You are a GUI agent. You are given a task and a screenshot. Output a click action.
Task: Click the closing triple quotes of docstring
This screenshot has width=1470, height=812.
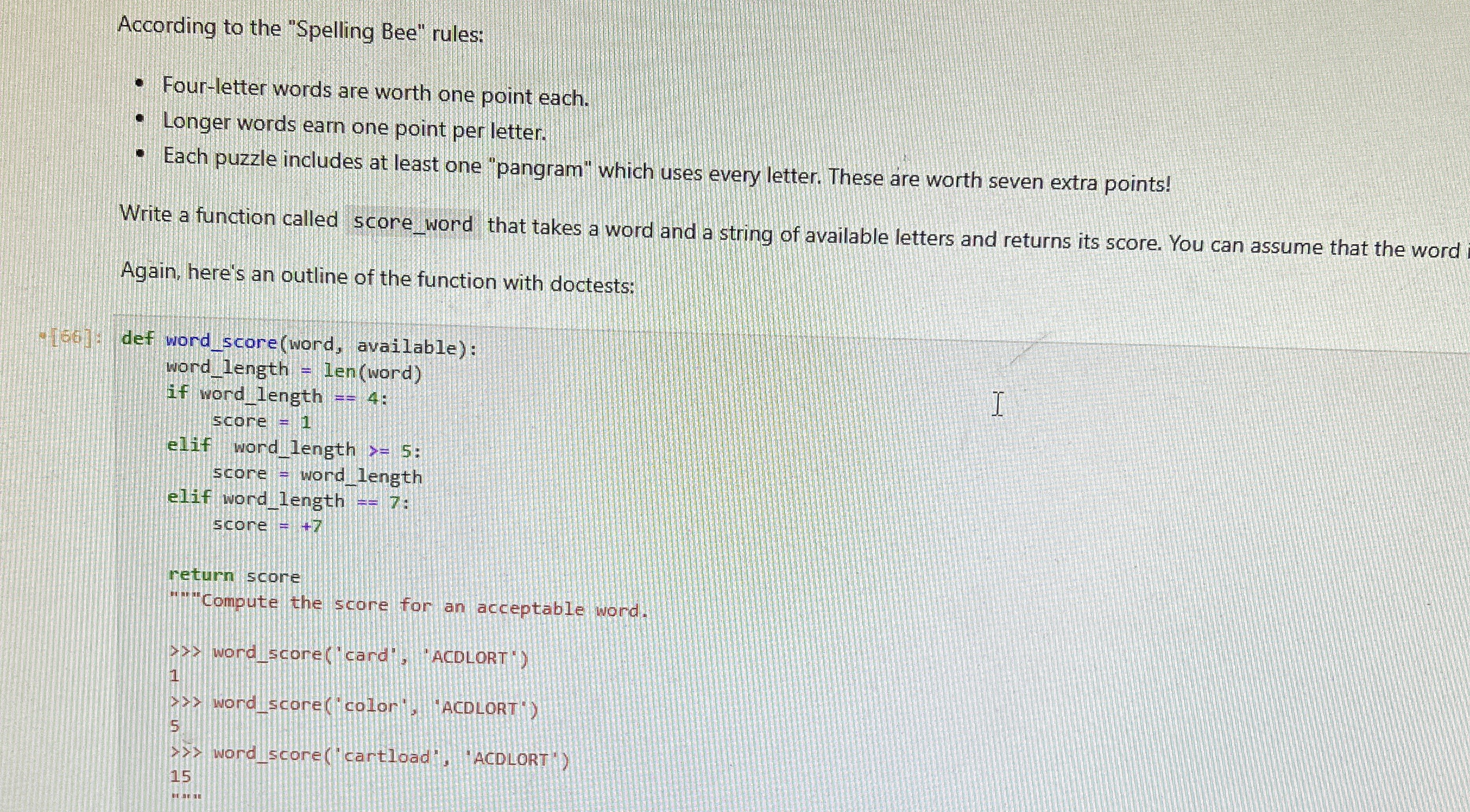pos(185,797)
